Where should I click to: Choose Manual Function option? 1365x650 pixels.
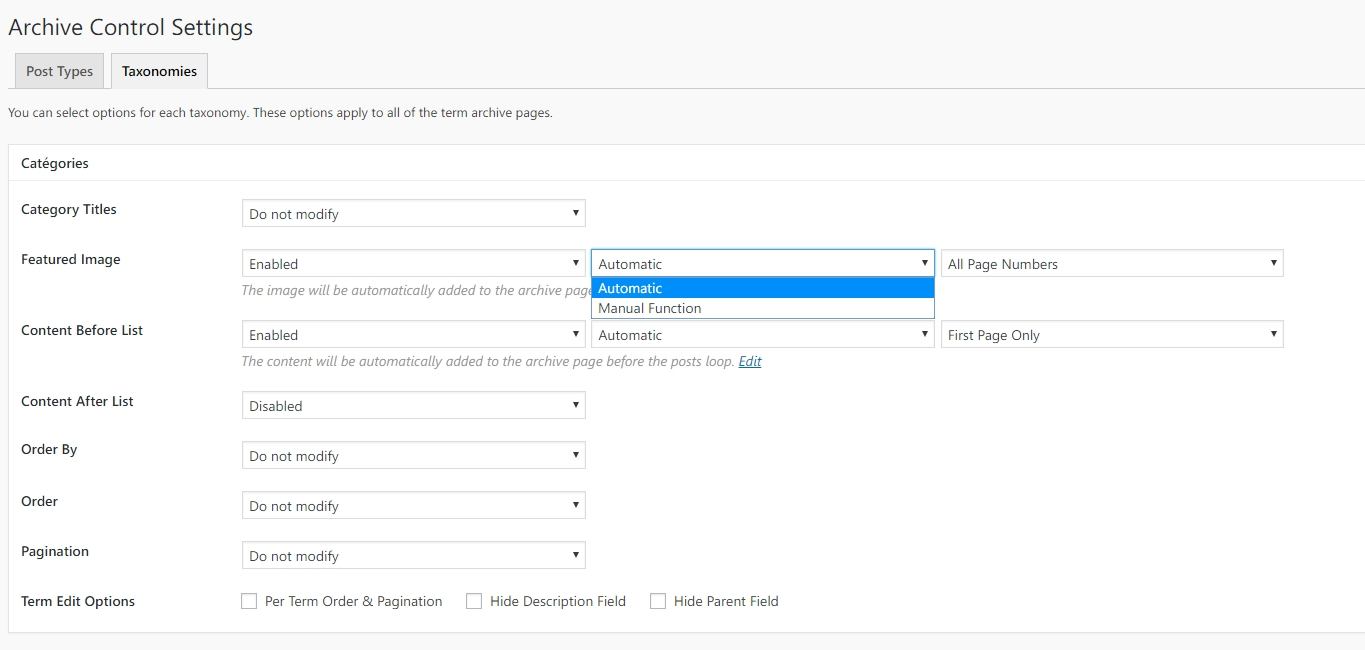(x=762, y=308)
